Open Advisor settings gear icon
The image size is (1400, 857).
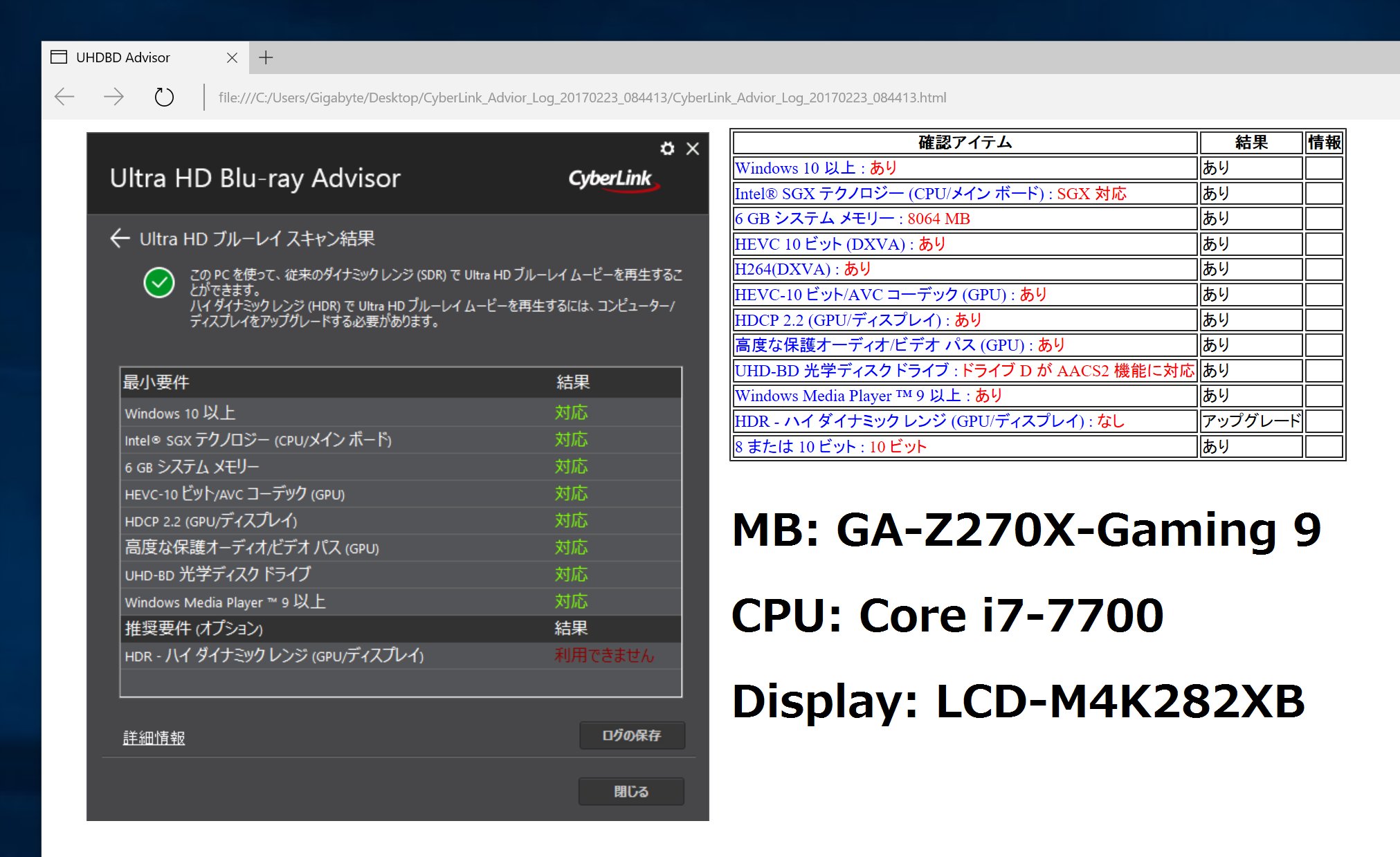point(667,149)
